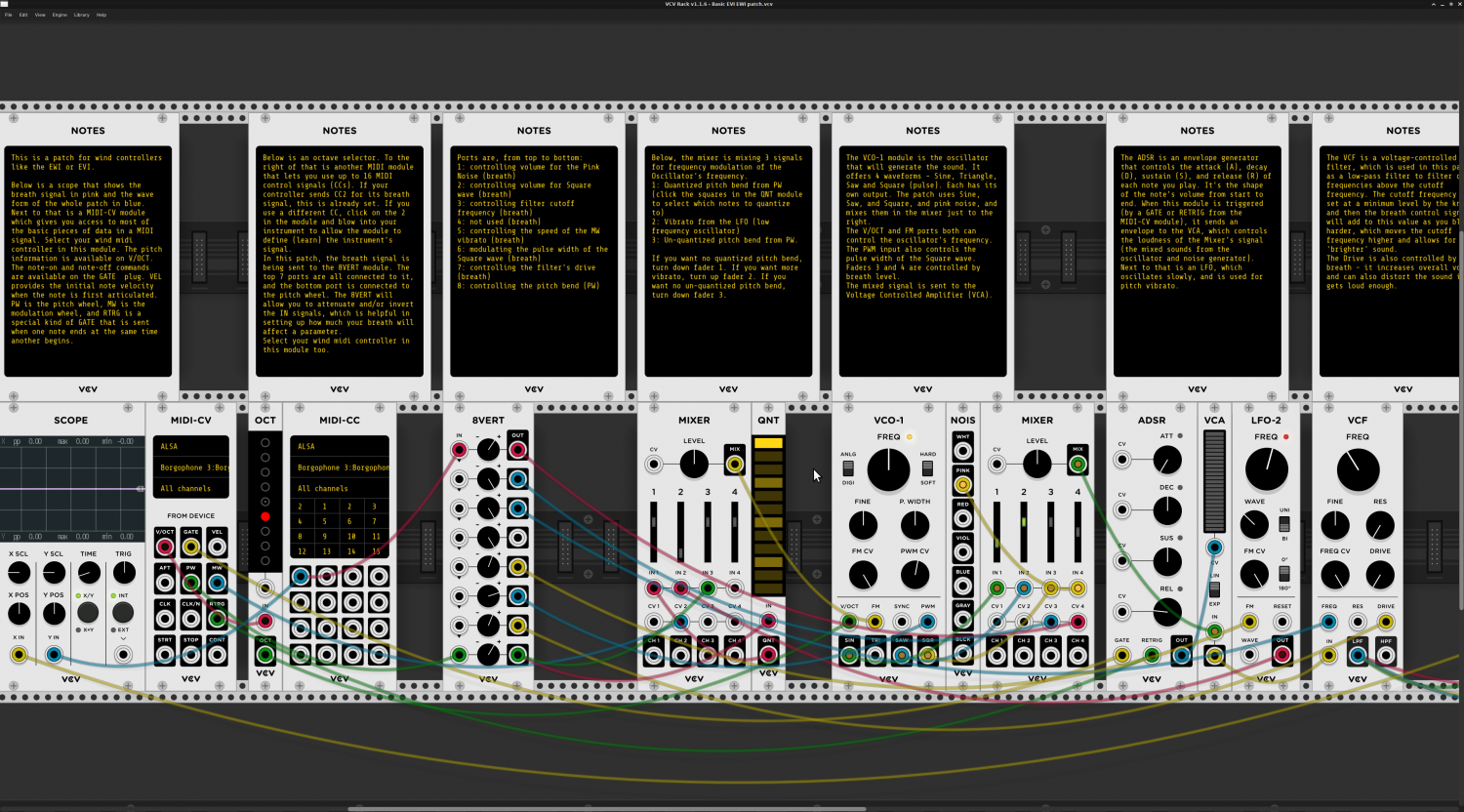Toggle the HARD/SOFT sync switch on VCO-1
Image resolution: width=1464 pixels, height=812 pixels.
coord(927,468)
